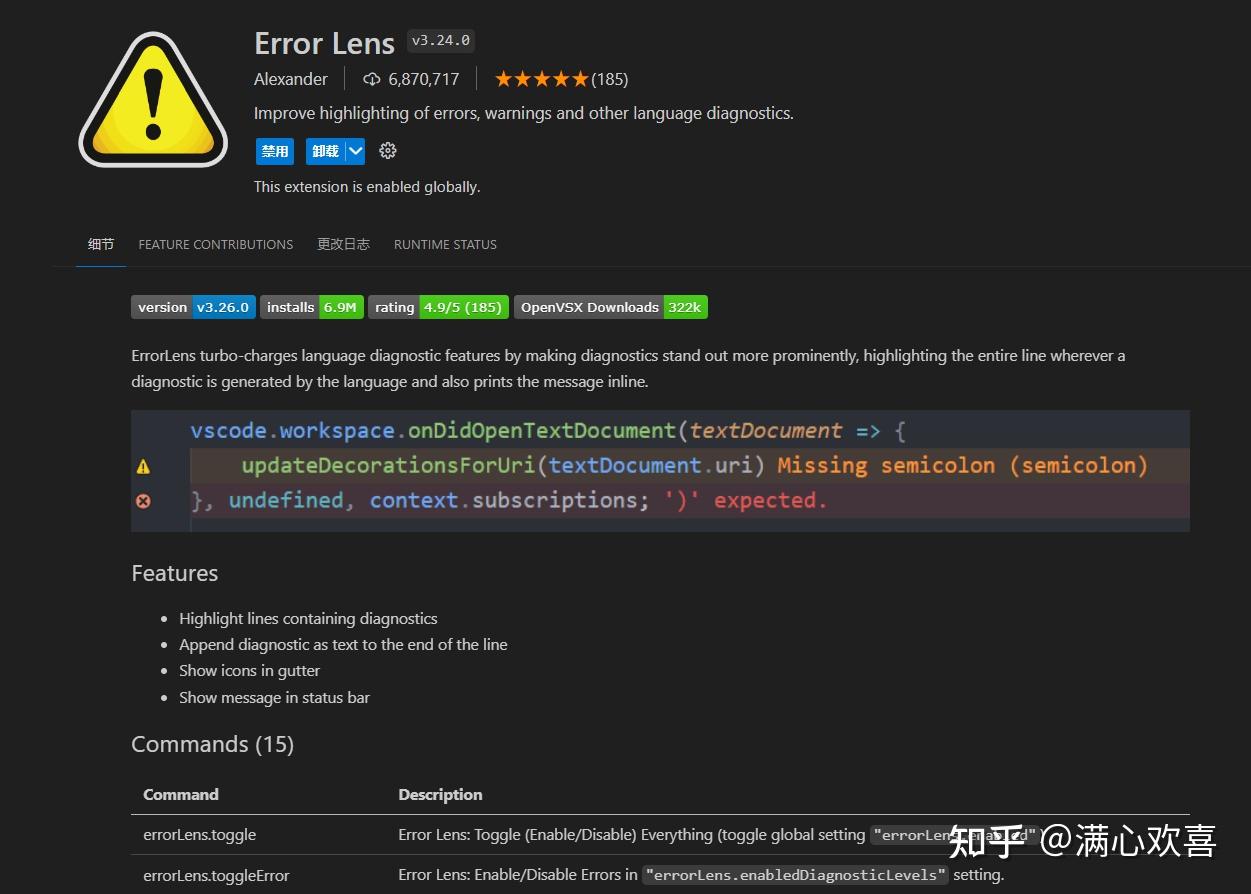The width and height of the screenshot is (1251, 894).
Task: Open publisher Alexander's page
Action: [290, 79]
